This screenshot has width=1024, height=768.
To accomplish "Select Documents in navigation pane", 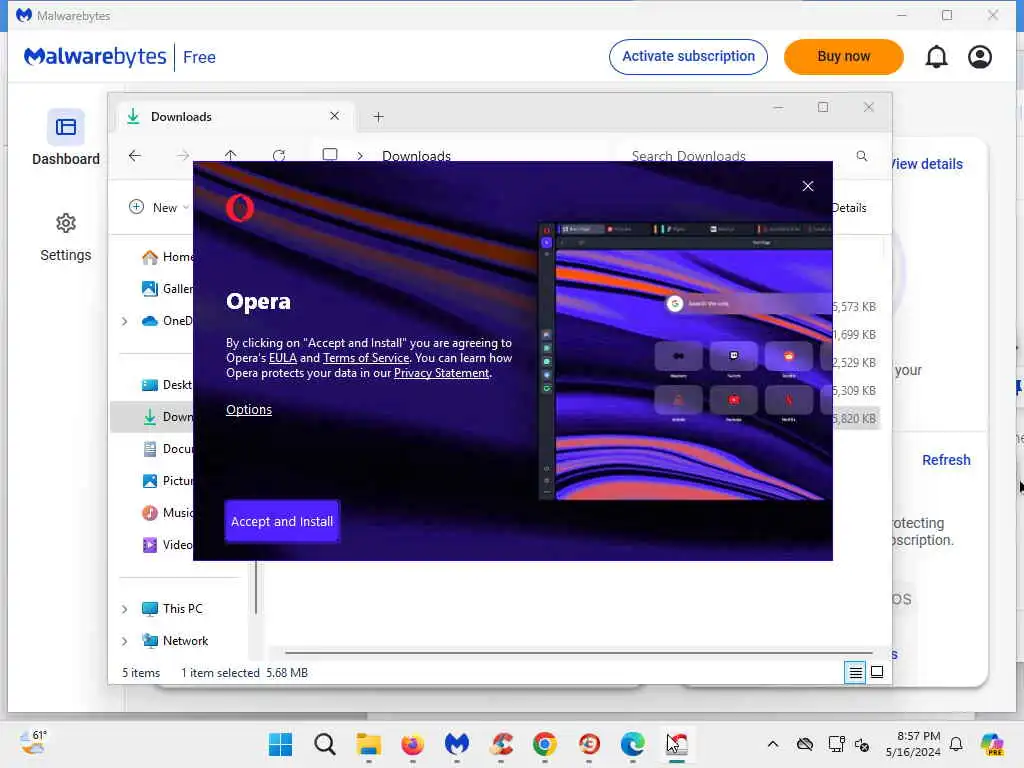I will [x=167, y=449].
